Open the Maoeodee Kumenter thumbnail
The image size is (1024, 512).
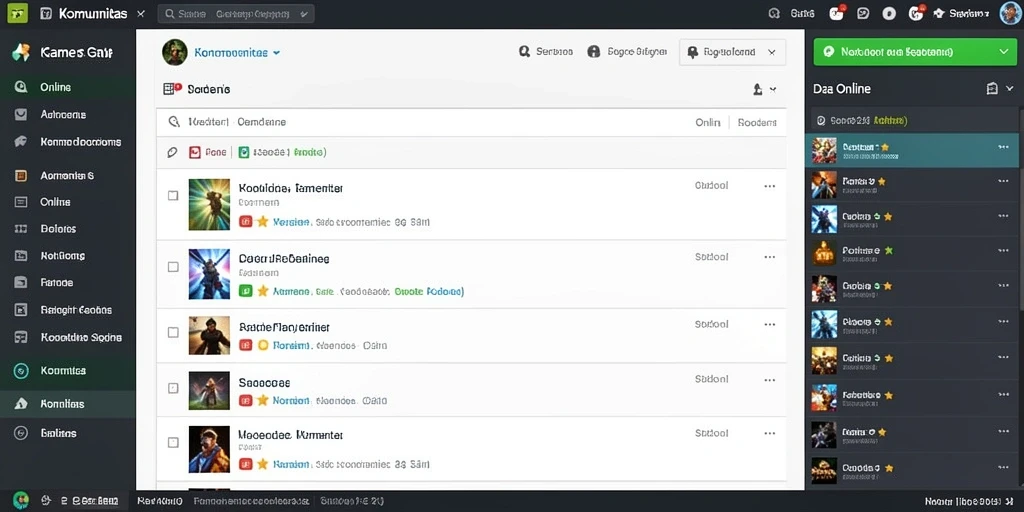[209, 449]
